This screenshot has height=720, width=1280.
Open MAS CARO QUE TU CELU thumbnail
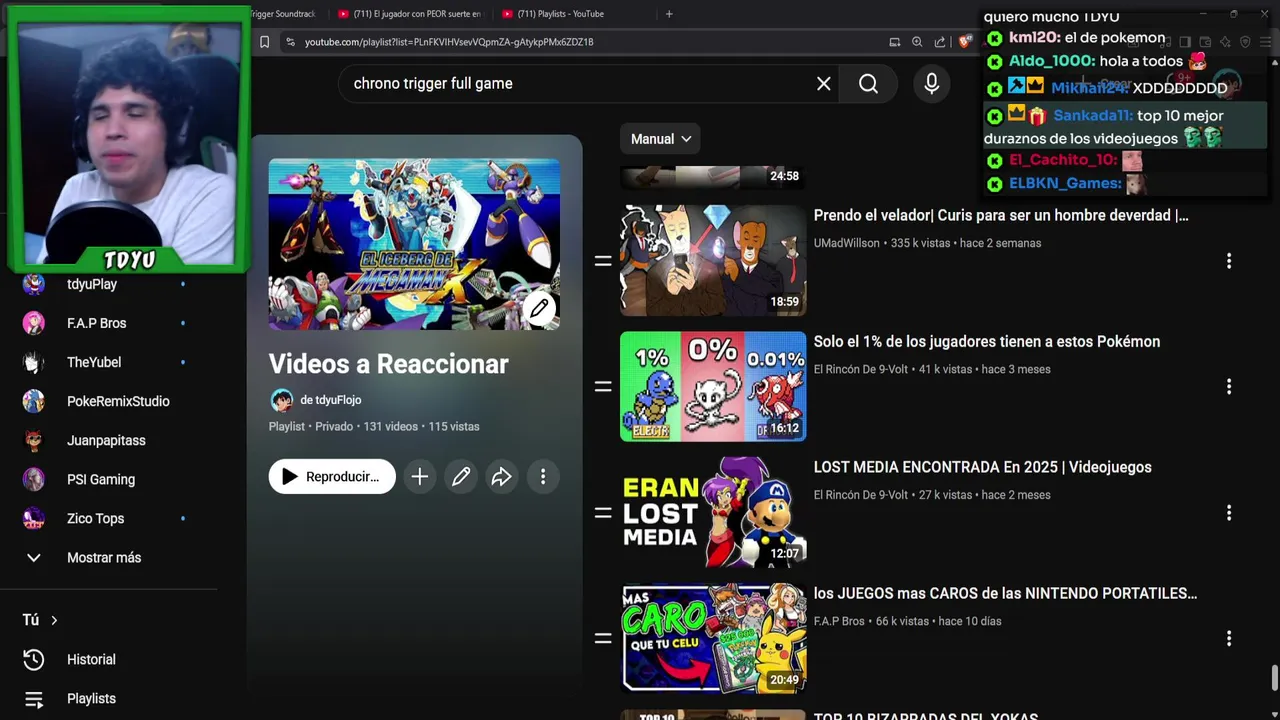click(x=713, y=639)
